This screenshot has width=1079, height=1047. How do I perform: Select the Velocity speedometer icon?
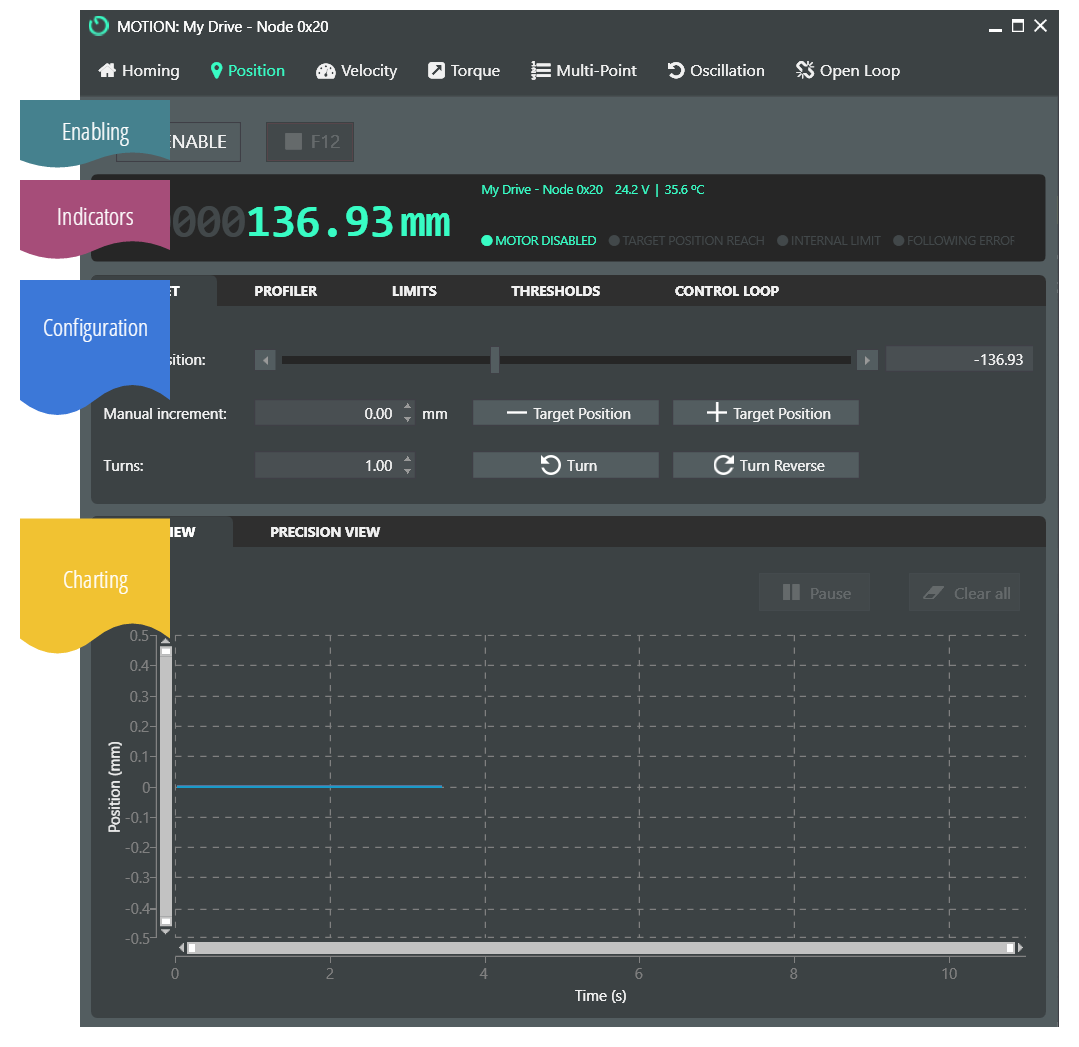[325, 71]
